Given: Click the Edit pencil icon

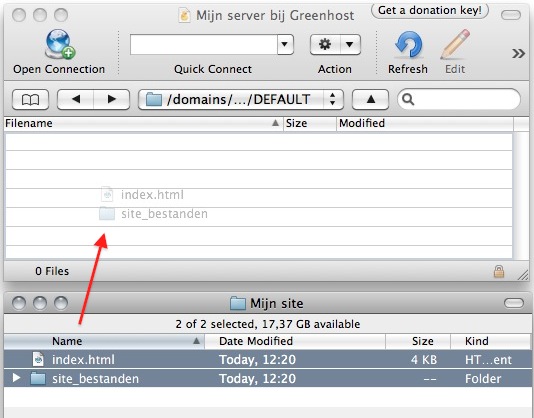Looking at the screenshot, I should click(455, 44).
